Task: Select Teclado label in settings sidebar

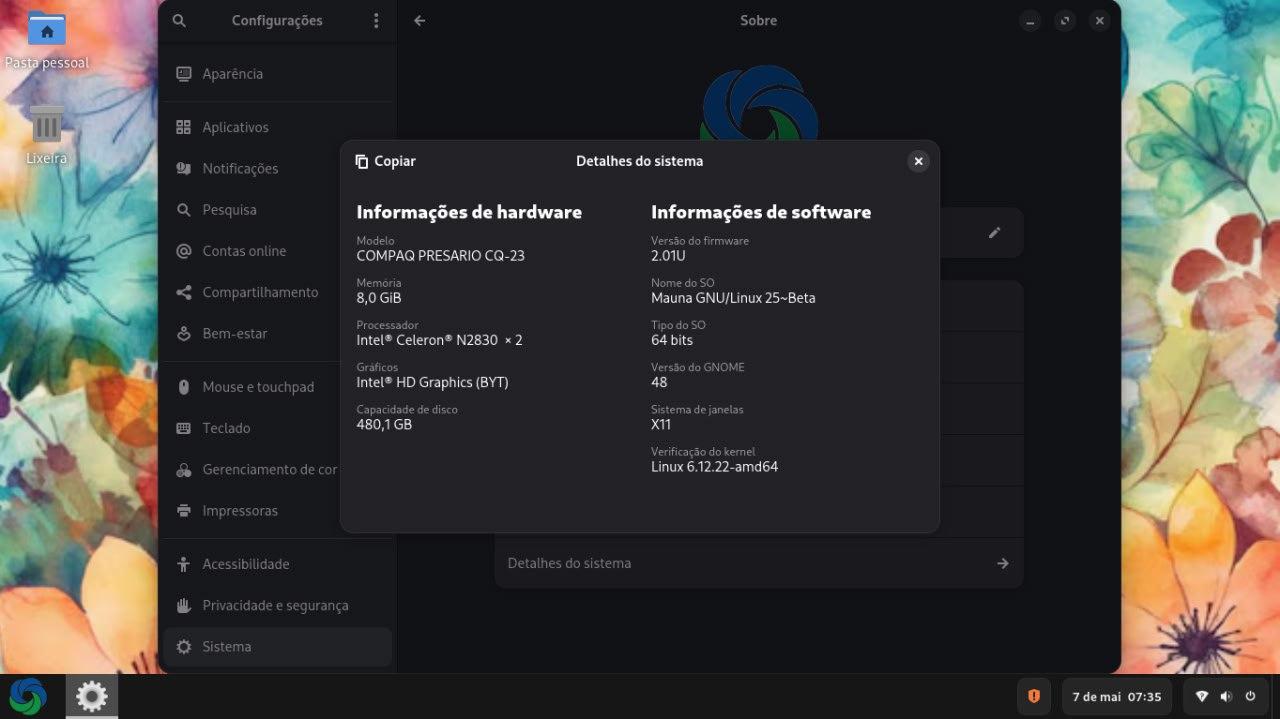Action: click(226, 428)
